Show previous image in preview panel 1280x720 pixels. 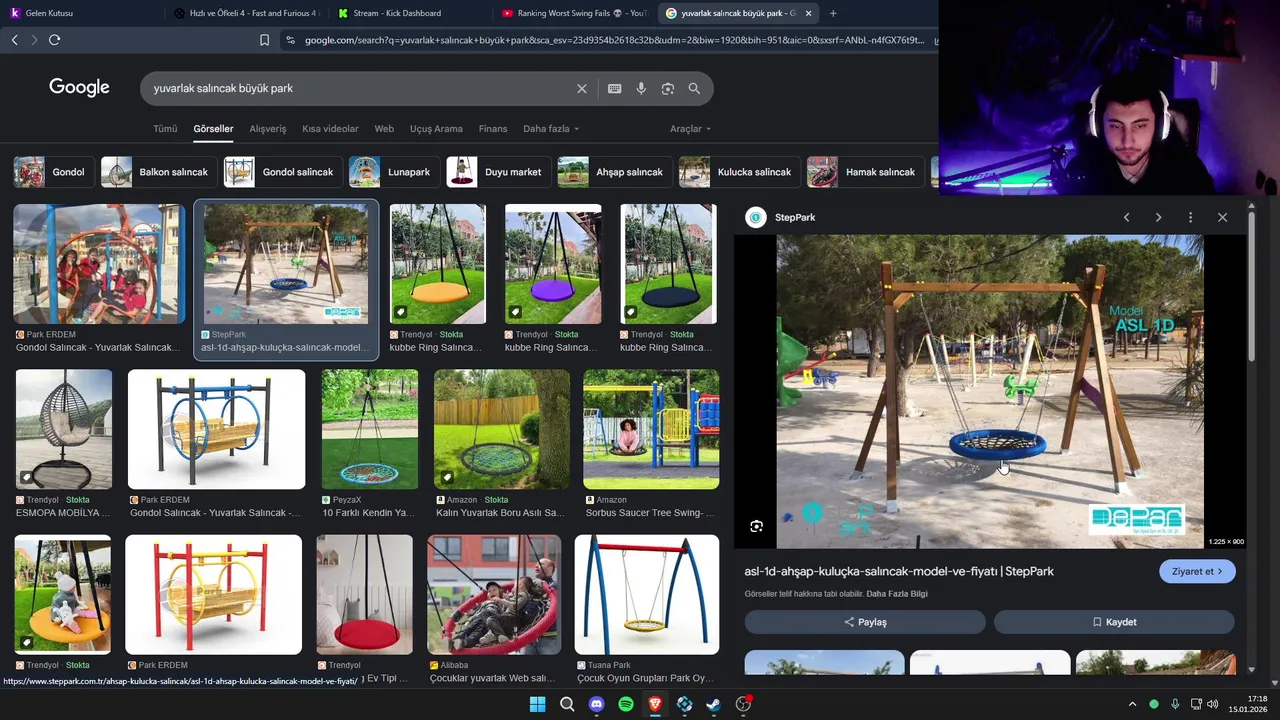[1126, 217]
